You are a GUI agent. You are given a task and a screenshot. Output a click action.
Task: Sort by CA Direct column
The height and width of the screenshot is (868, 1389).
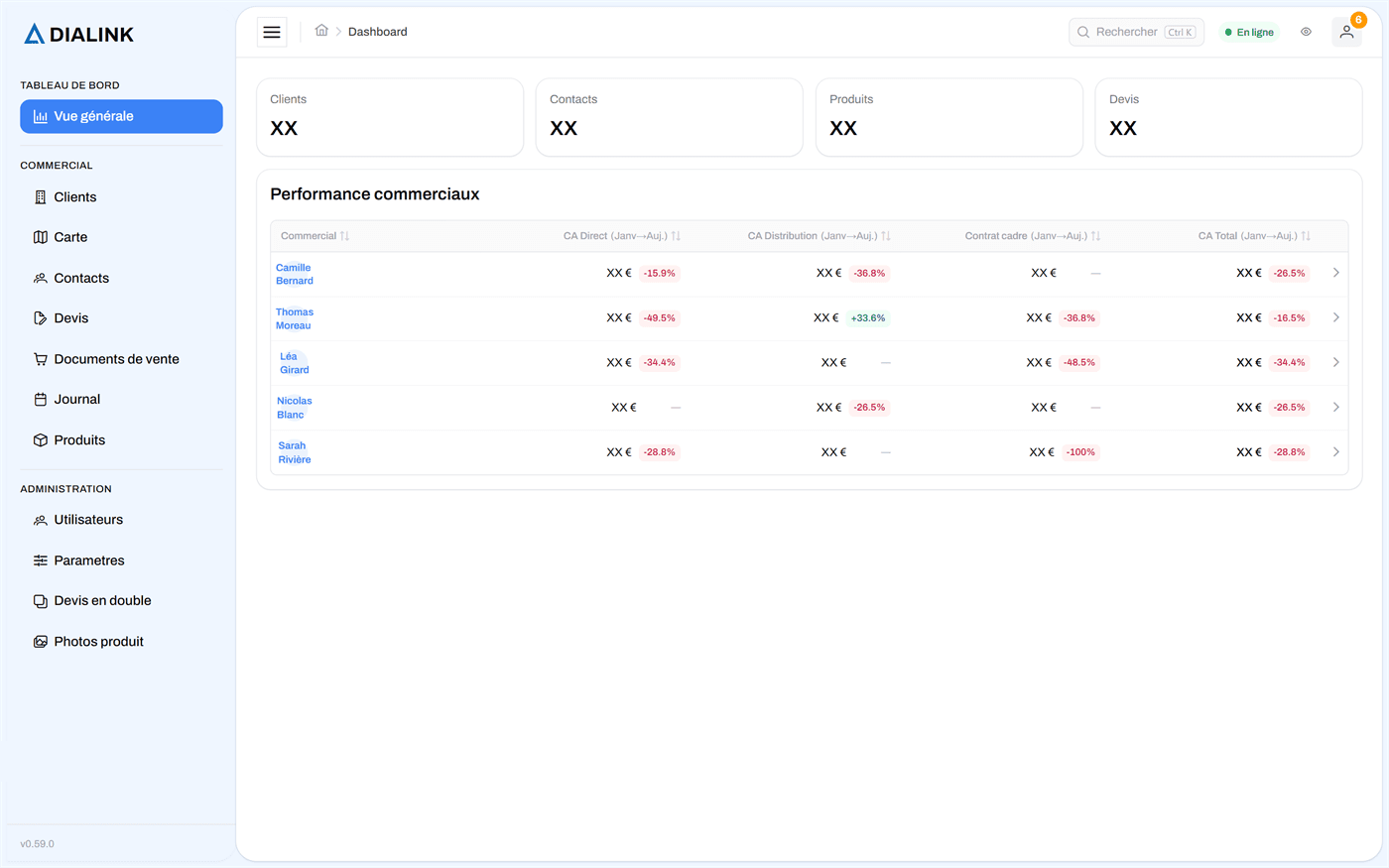click(x=621, y=236)
